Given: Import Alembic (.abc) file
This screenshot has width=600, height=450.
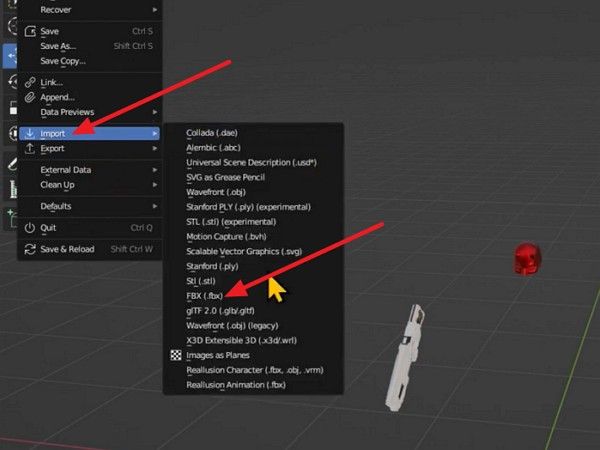Looking at the screenshot, I should [x=253, y=148].
